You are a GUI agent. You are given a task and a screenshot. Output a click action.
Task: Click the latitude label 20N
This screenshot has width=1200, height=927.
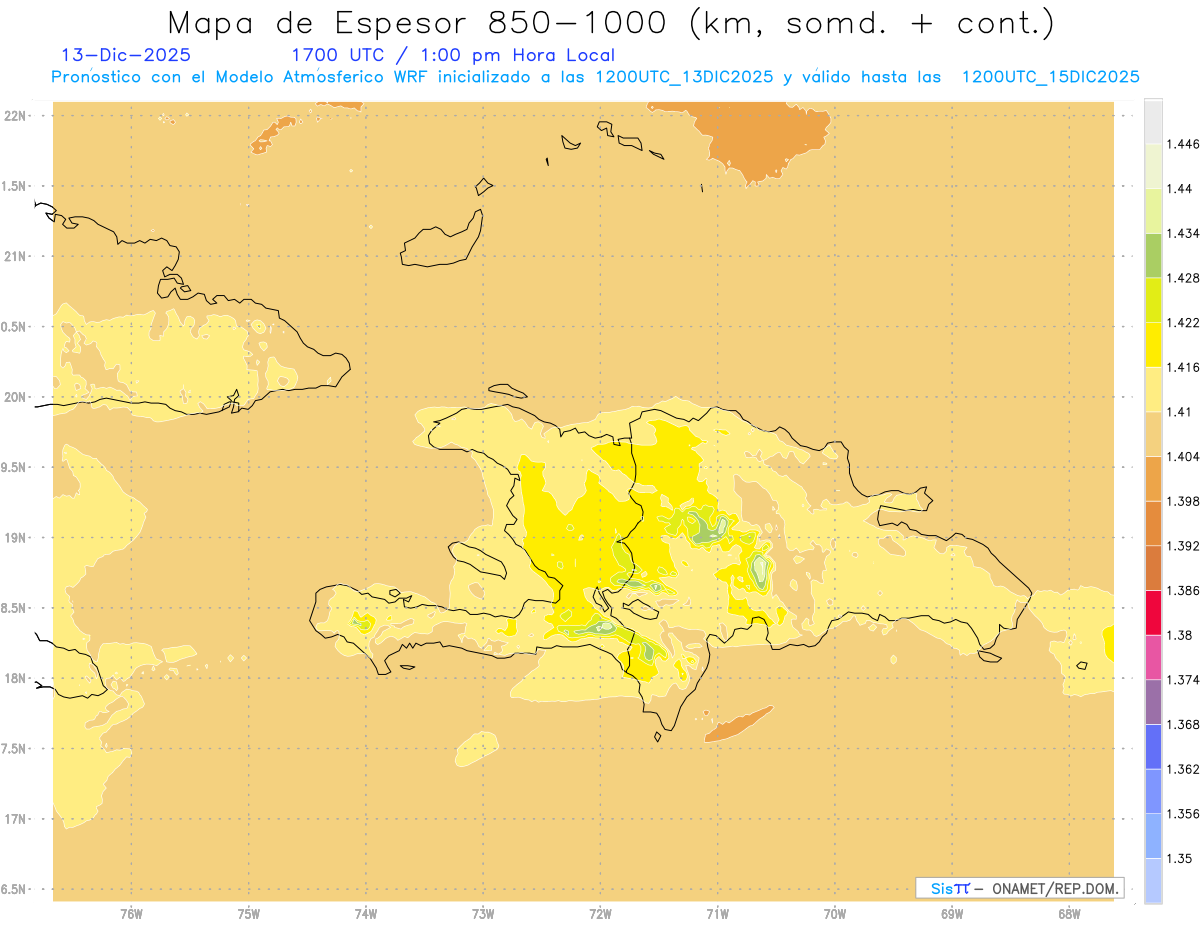(x=16, y=397)
